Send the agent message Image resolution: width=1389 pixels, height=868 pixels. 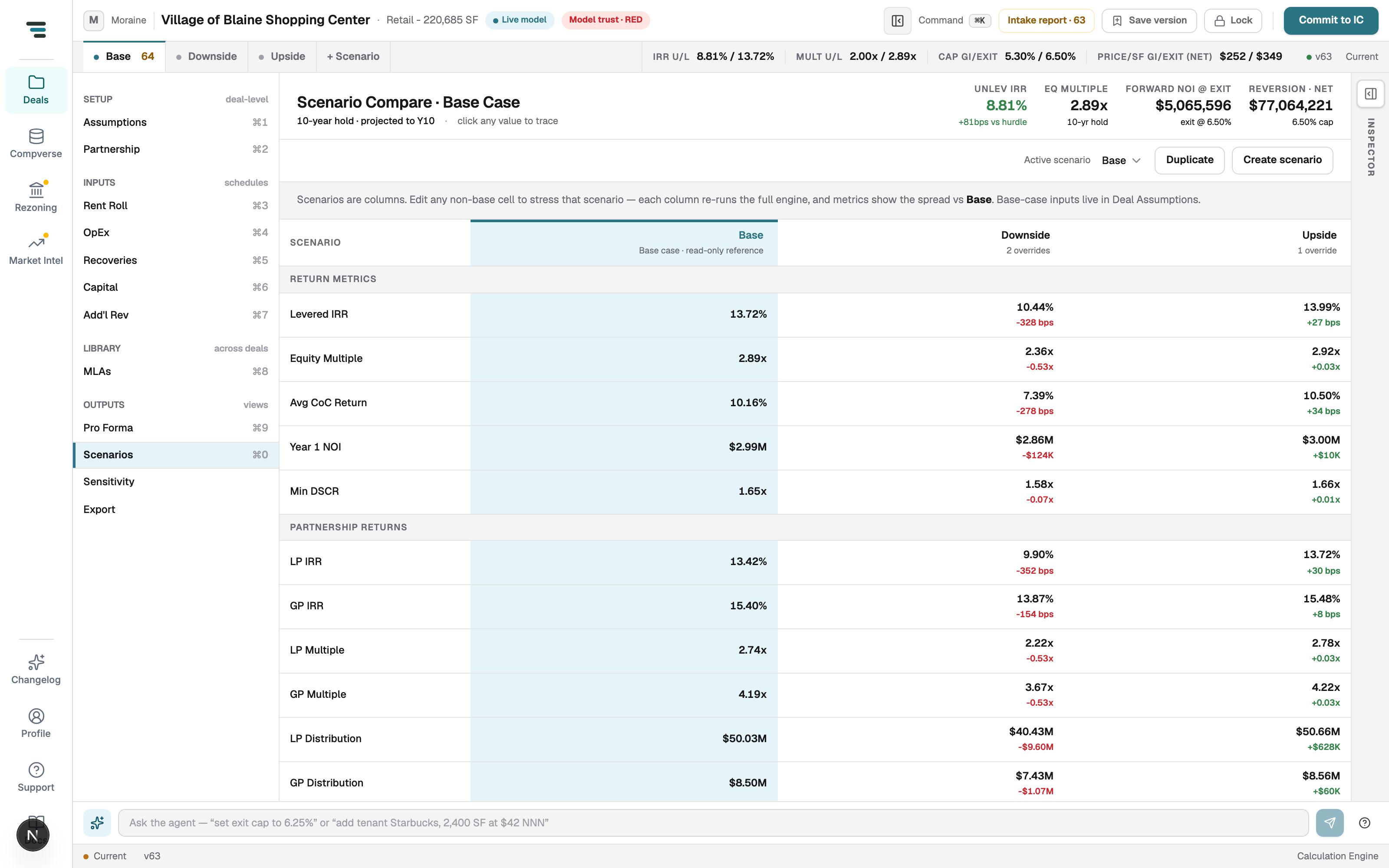pyautogui.click(x=1329, y=823)
